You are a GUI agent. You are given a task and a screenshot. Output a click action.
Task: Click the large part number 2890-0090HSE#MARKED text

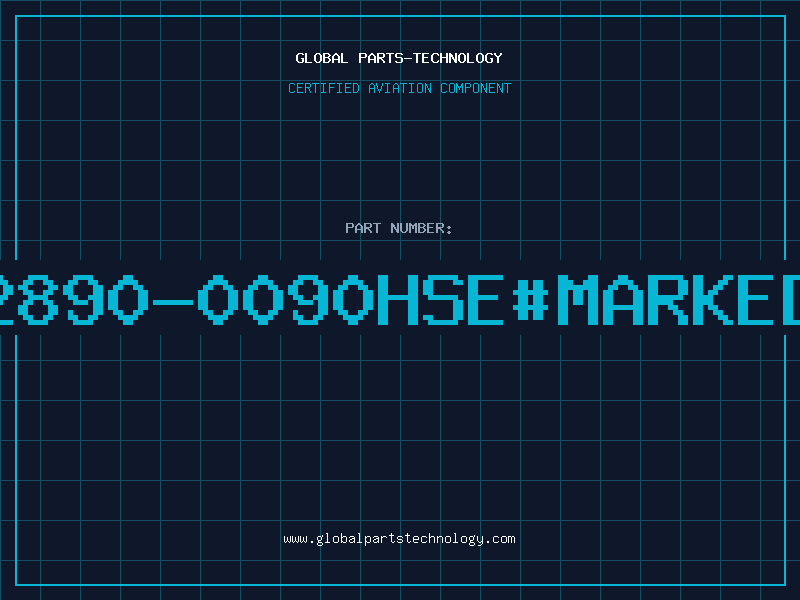400,299
